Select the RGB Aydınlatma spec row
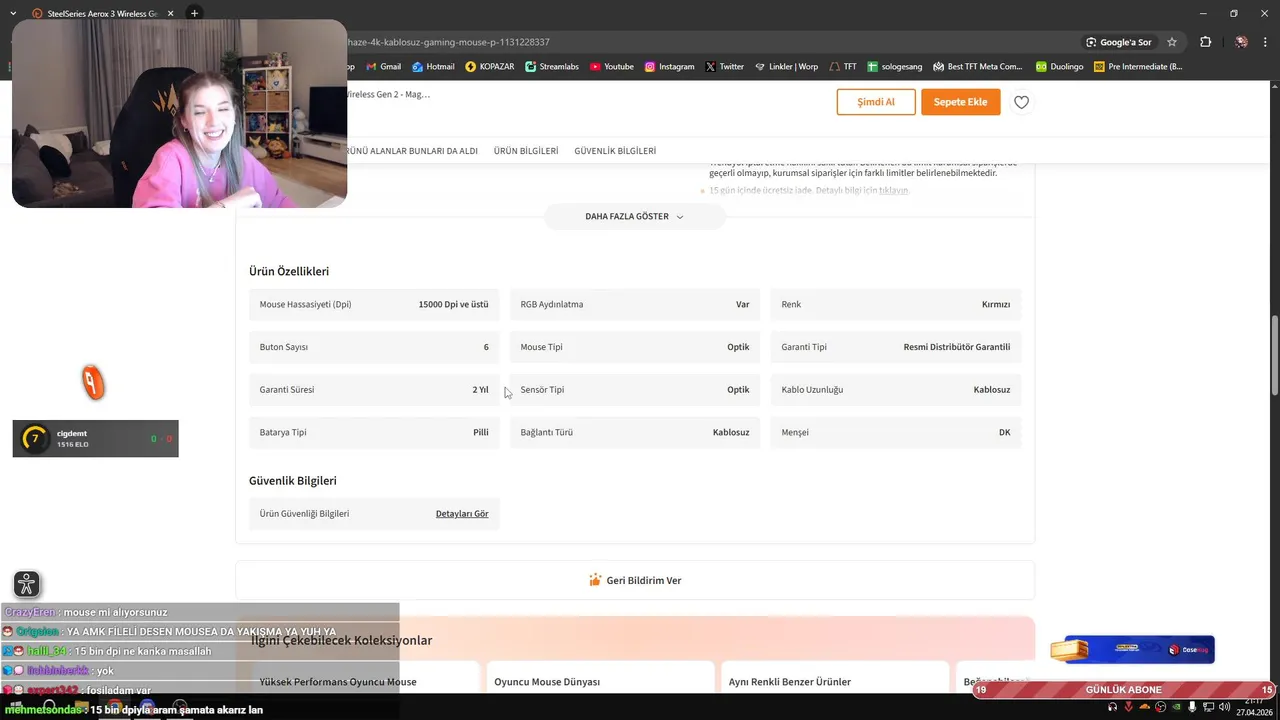1280x720 pixels. point(635,304)
